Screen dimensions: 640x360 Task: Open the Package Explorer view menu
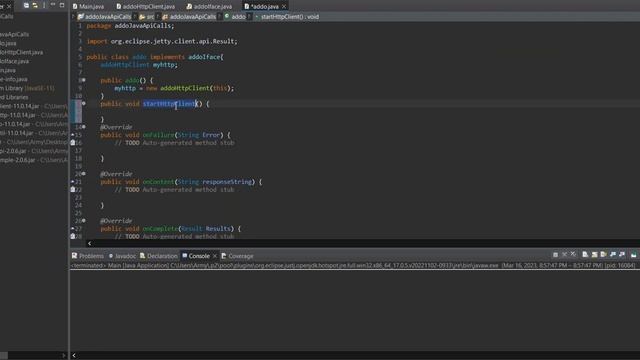(44, 5)
